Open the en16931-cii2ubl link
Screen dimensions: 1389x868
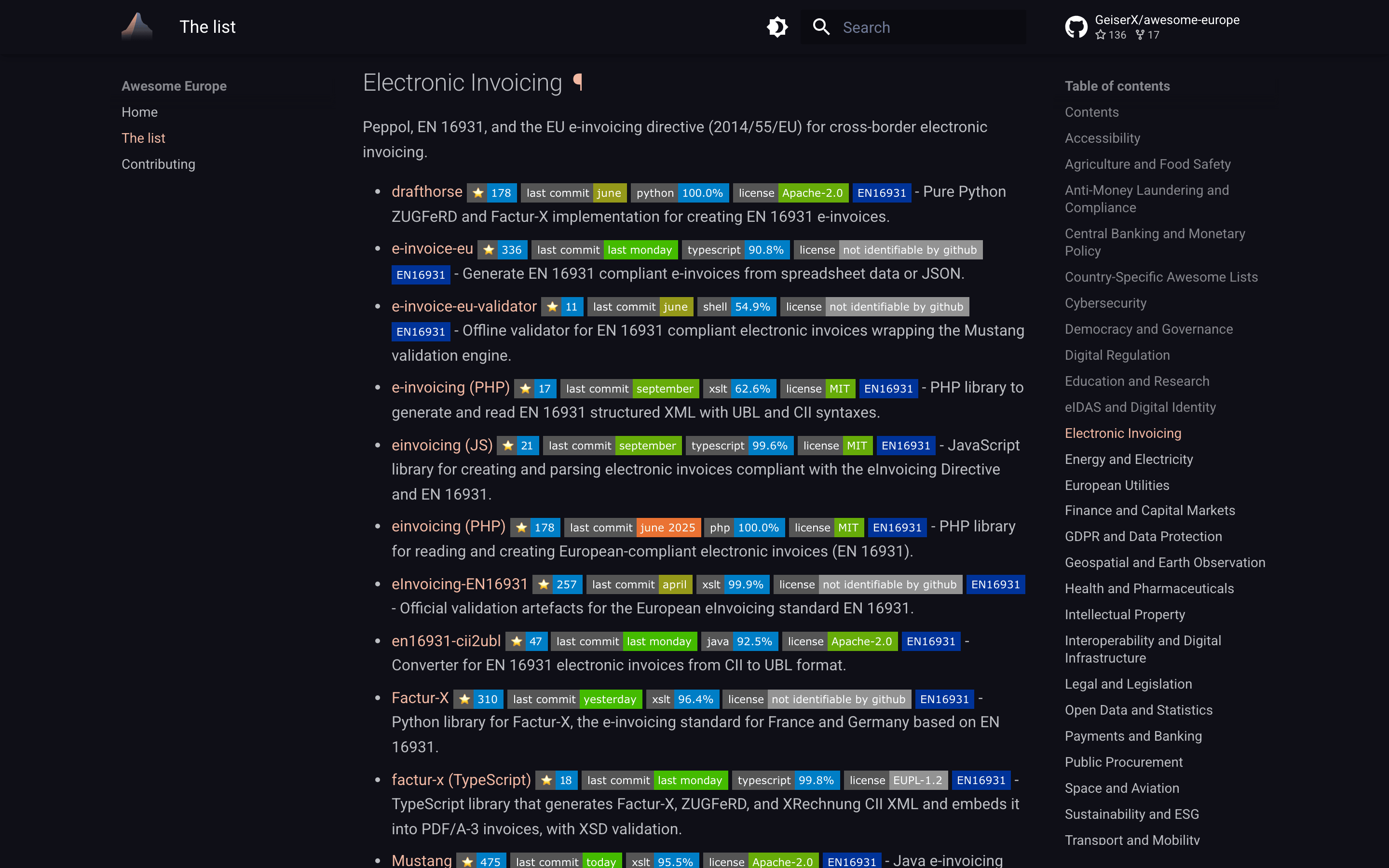(446, 641)
